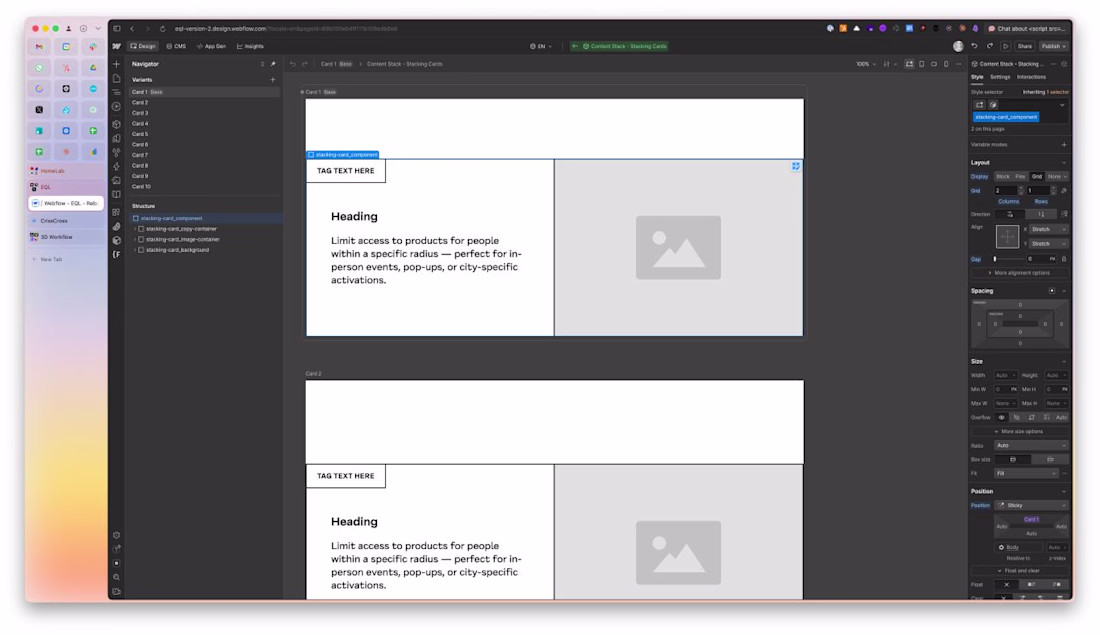Open the Apps grid icon in sidebar
This screenshot has height=635, width=1100.
pos(116,212)
